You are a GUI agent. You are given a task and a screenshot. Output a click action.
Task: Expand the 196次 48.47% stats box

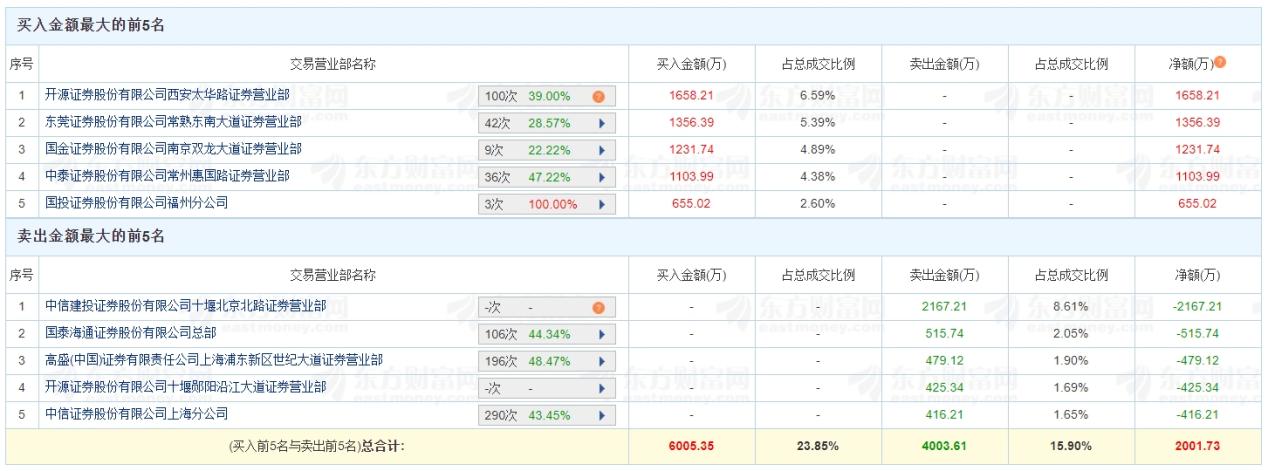pyautogui.click(x=602, y=360)
